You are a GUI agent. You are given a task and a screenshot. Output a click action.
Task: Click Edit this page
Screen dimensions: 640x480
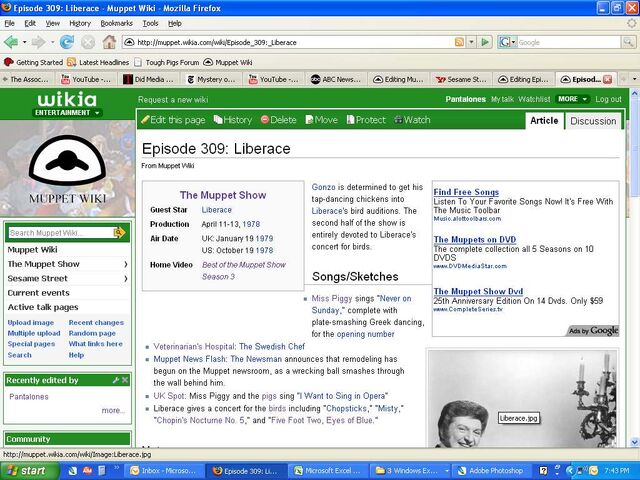coord(173,120)
